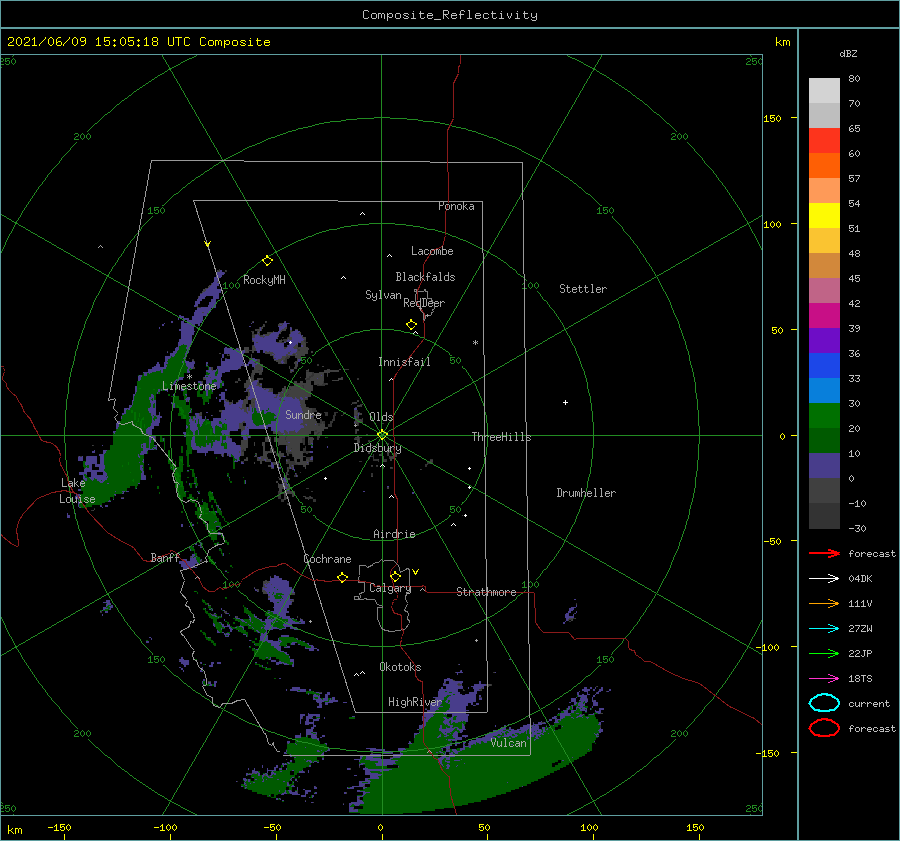Select orange swatch between 60 and 57 dBZ

[x=824, y=166]
